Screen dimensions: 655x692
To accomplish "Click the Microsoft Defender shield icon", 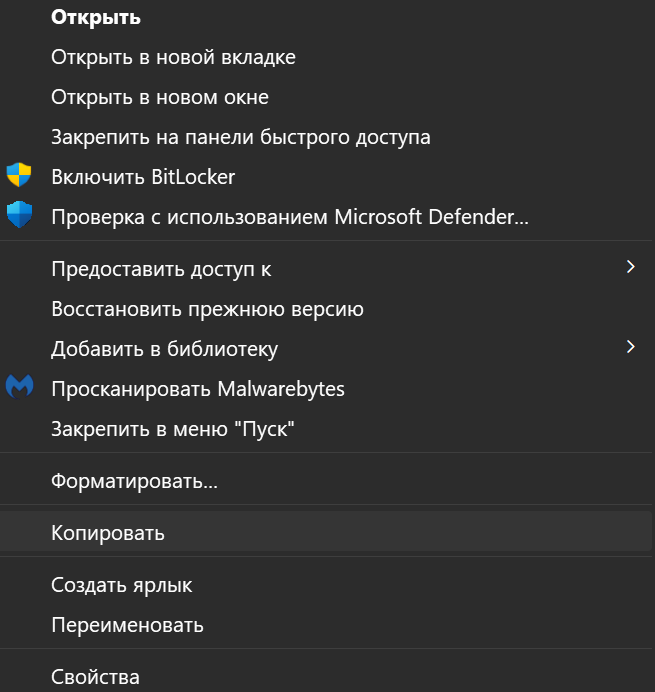I will (19, 215).
